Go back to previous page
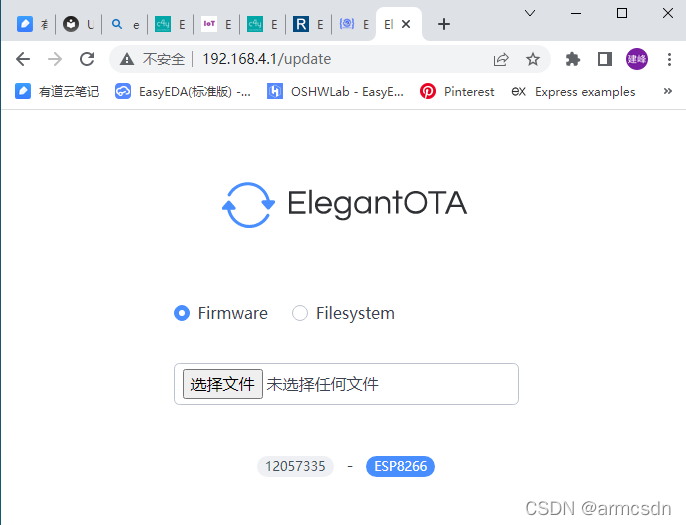The width and height of the screenshot is (686, 525). (x=23, y=59)
